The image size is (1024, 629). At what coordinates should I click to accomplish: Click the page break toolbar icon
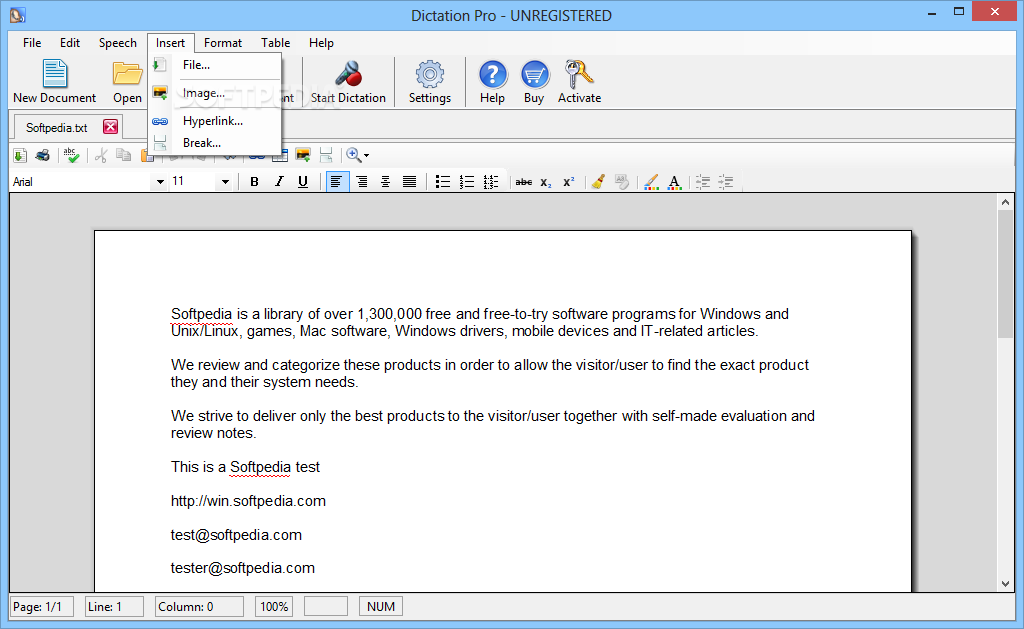[x=327, y=155]
